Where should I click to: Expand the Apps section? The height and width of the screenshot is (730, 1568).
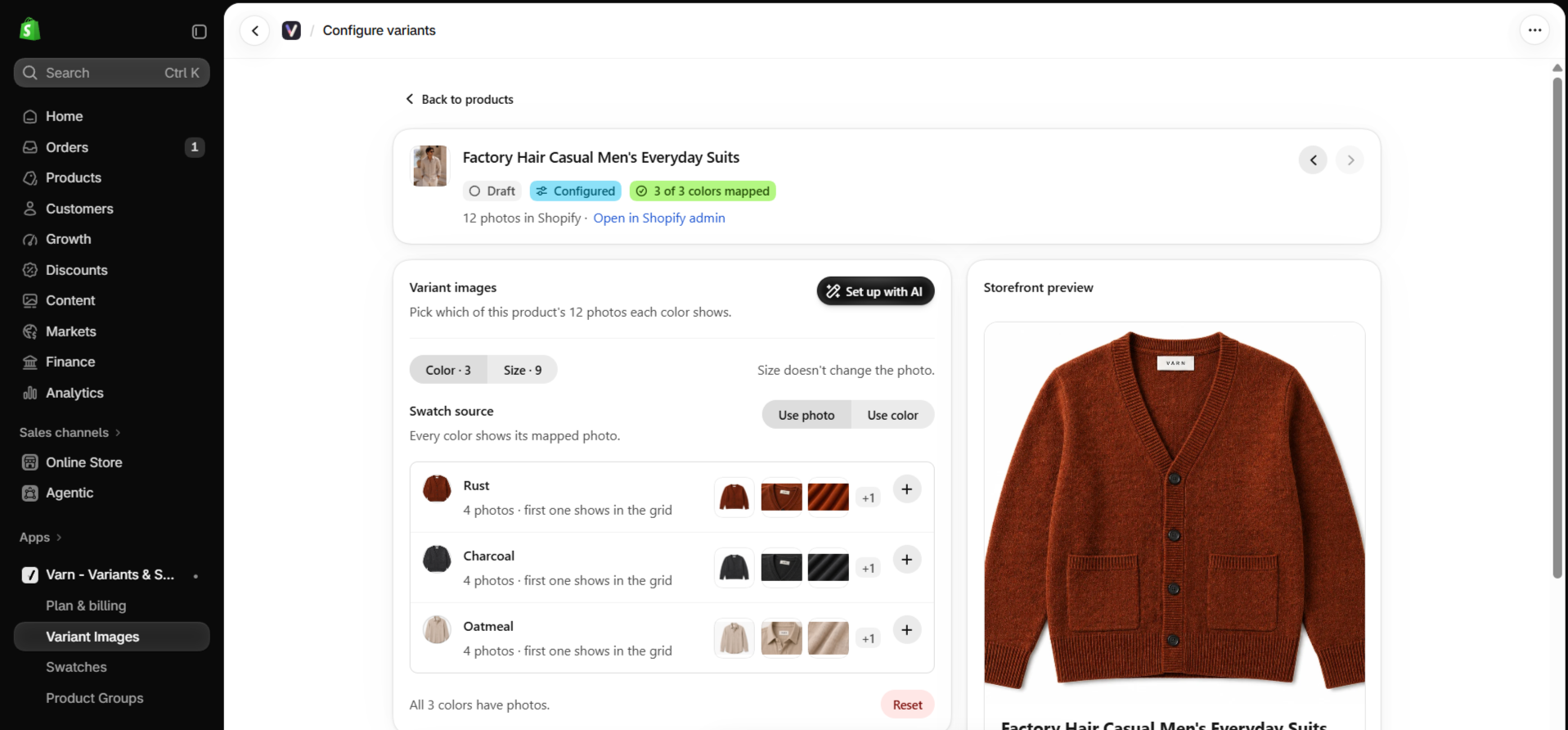pyautogui.click(x=41, y=537)
